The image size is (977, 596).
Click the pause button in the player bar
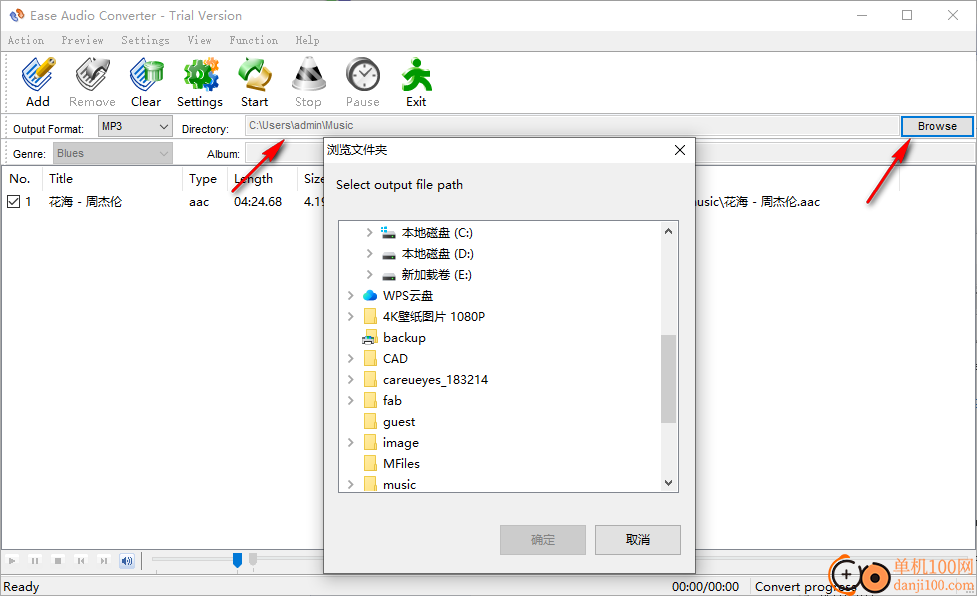tap(35, 561)
